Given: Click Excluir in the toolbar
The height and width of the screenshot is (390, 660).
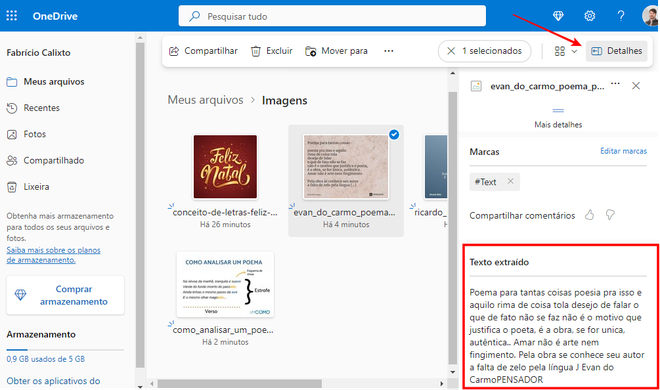Looking at the screenshot, I should [x=271, y=51].
